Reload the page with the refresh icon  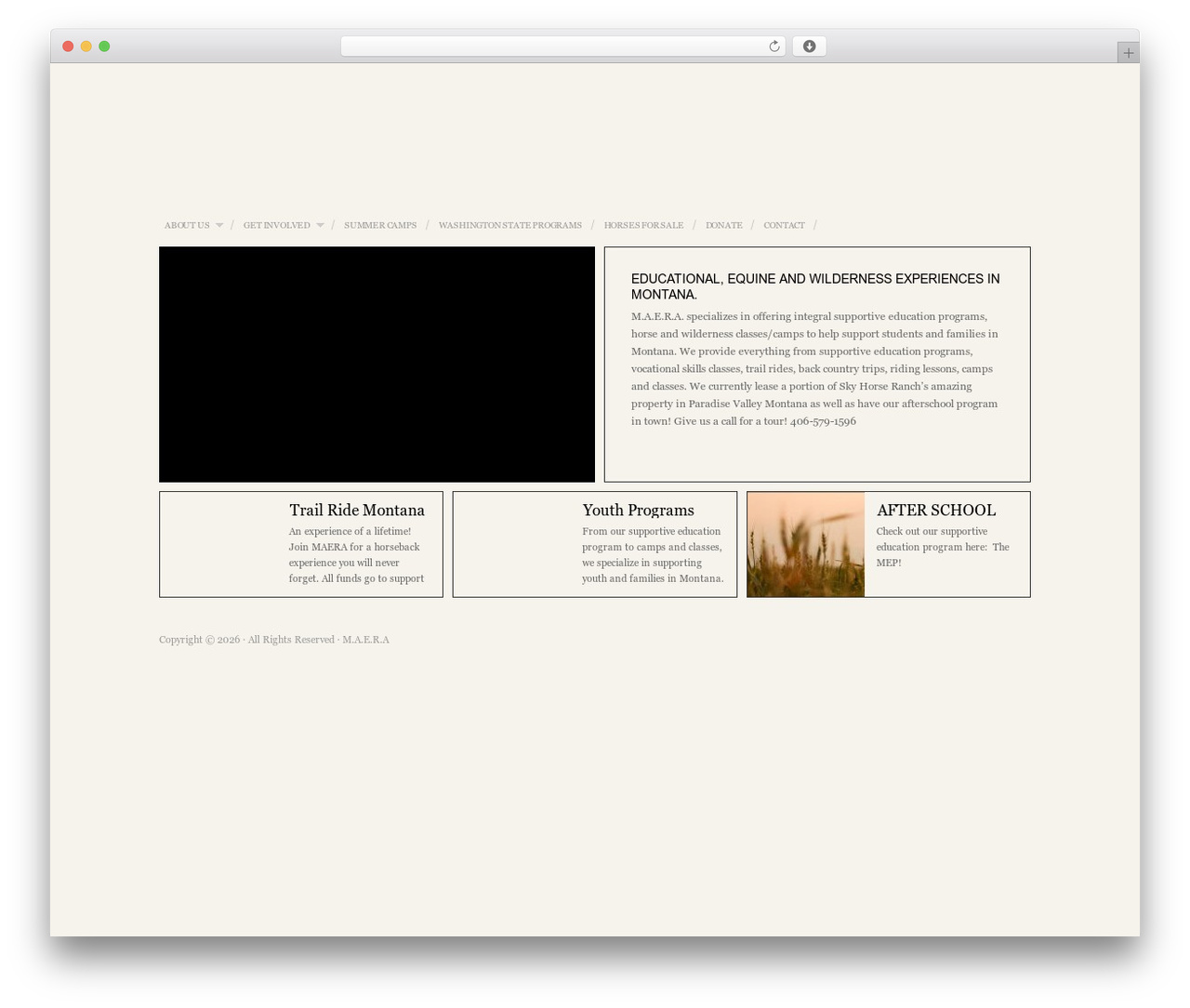click(x=773, y=46)
